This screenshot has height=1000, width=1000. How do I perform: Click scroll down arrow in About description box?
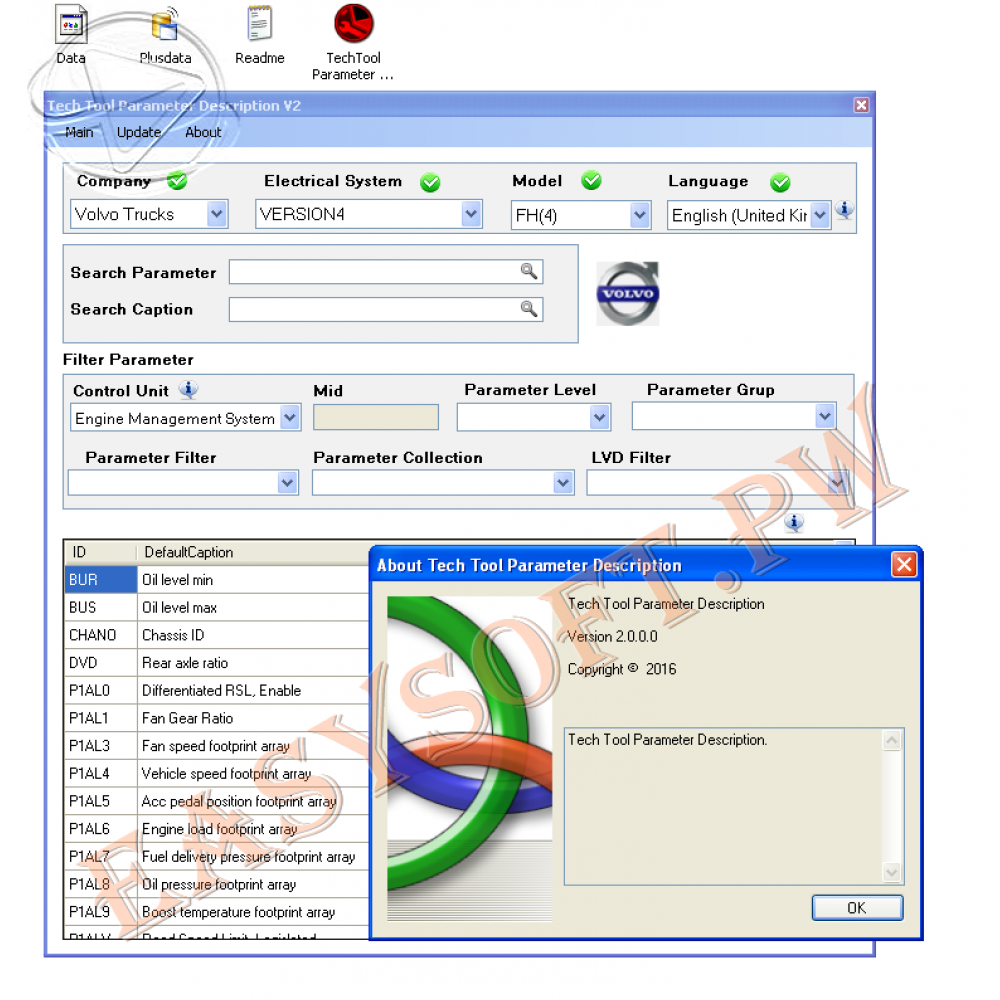point(892,871)
